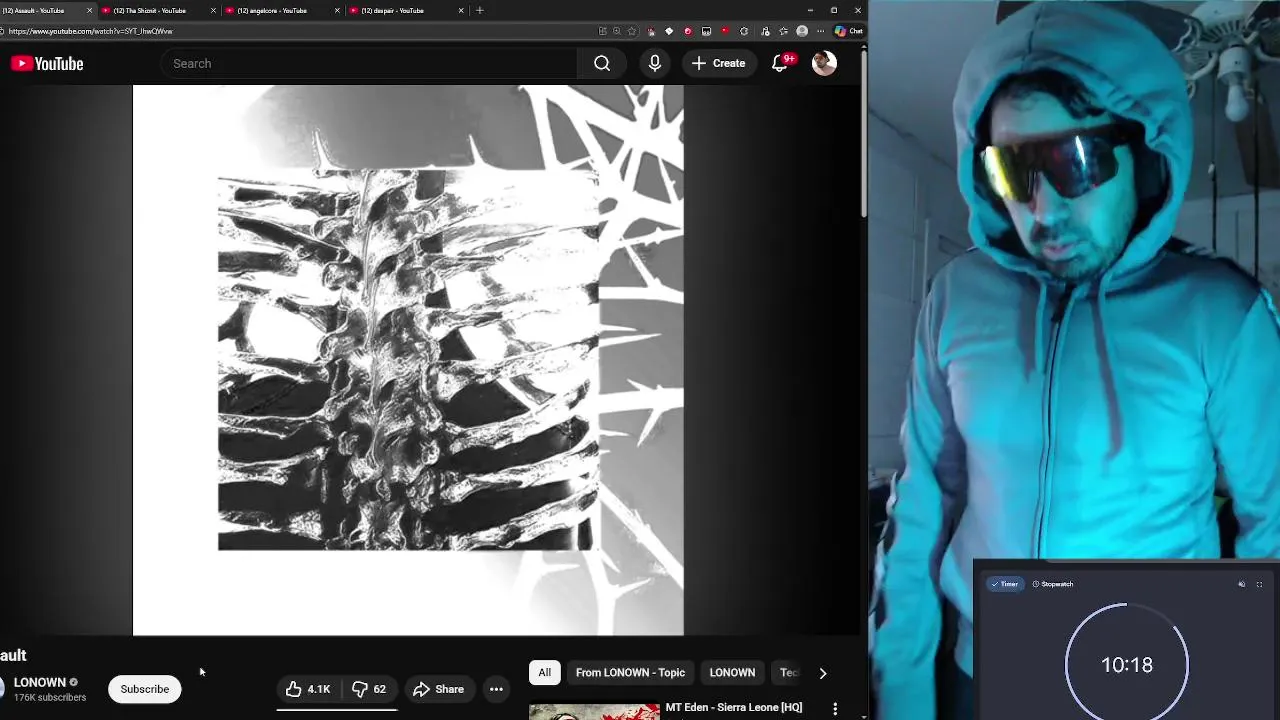Click the MT Eden video thumbnail
The image size is (1280, 720).
click(594, 712)
